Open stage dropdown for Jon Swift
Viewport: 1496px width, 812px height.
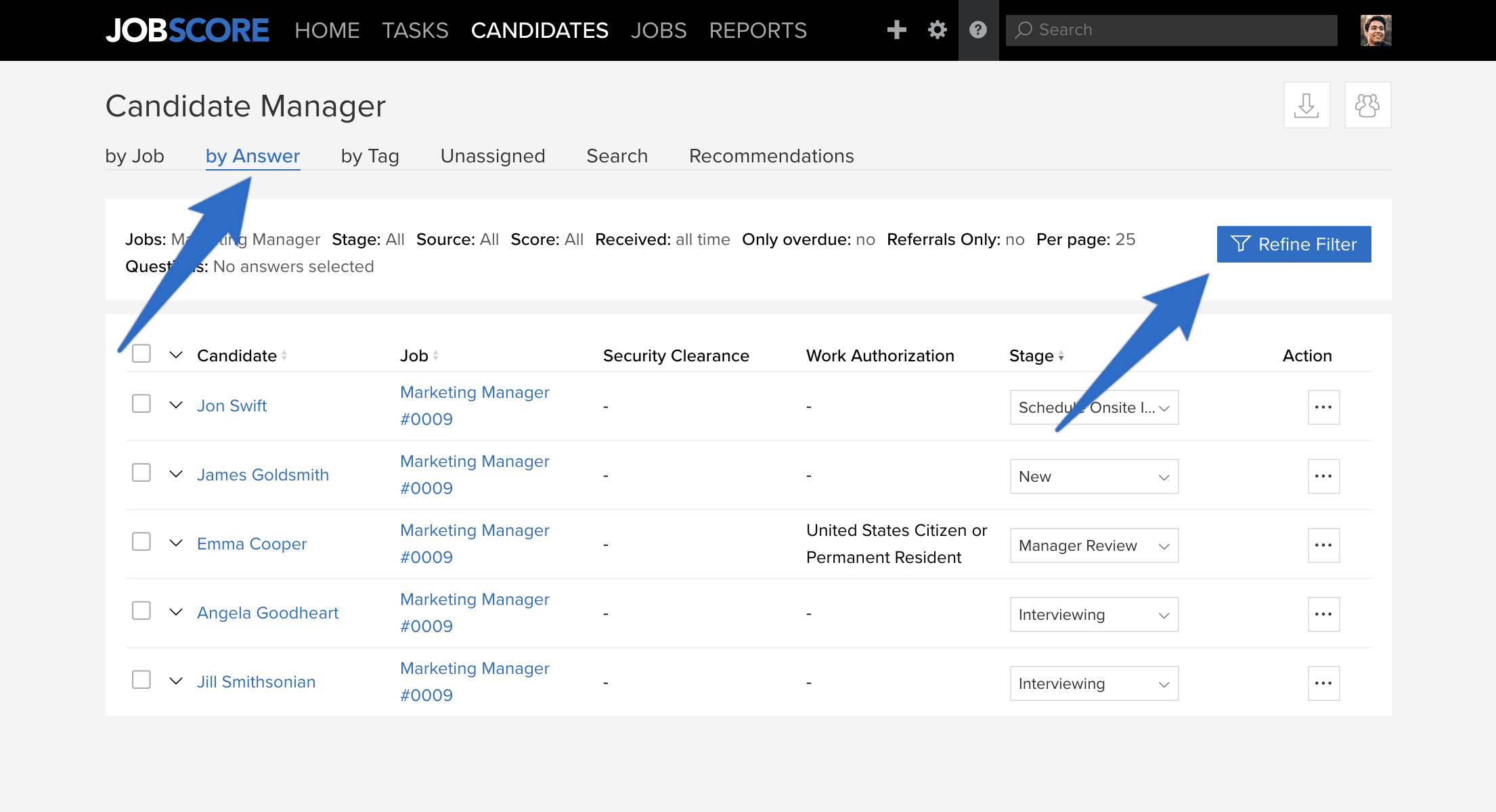[1094, 407]
